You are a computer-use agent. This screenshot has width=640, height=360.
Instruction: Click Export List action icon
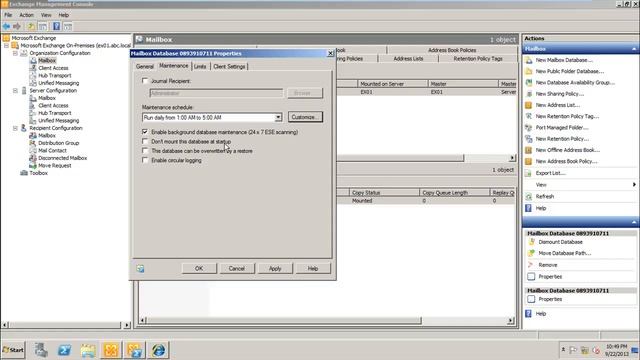tap(529, 173)
